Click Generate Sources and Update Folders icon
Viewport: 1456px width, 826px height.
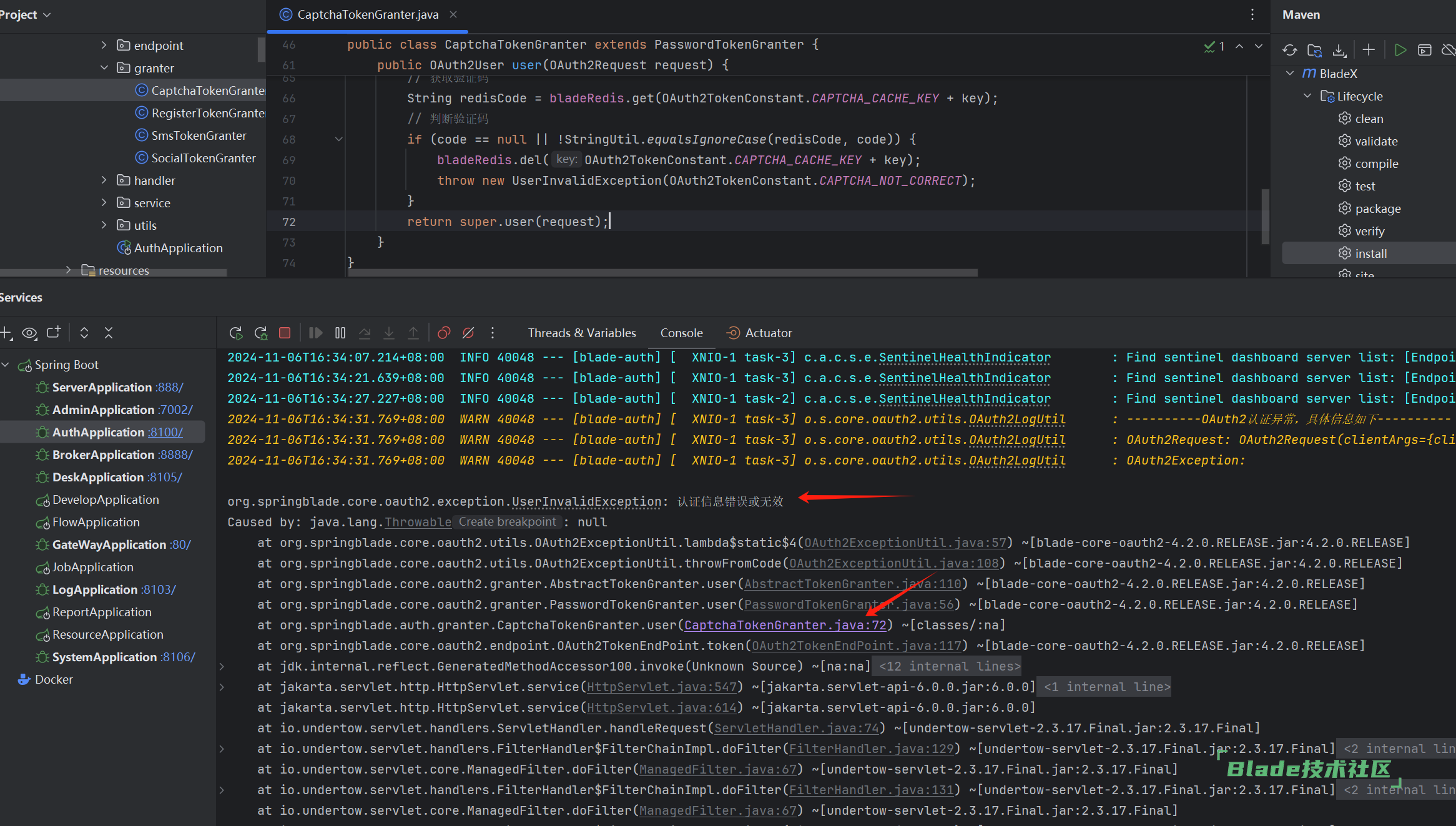[1314, 50]
